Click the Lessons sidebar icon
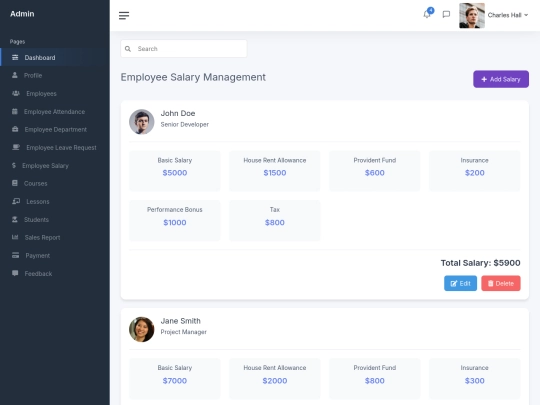The image size is (540, 405). tap(16, 201)
